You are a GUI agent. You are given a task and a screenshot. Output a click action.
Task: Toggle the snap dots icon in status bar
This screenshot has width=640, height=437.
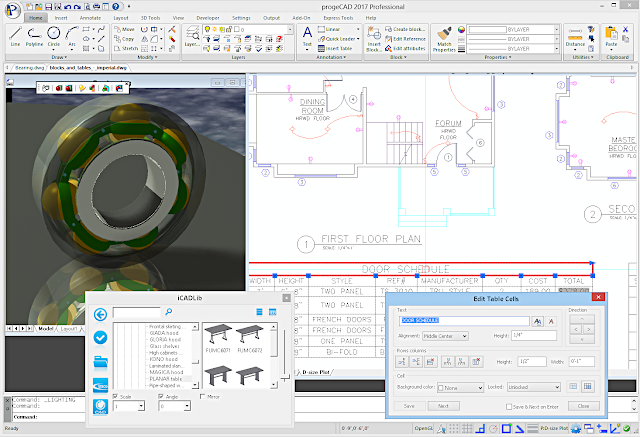pyautogui.click(x=453, y=428)
